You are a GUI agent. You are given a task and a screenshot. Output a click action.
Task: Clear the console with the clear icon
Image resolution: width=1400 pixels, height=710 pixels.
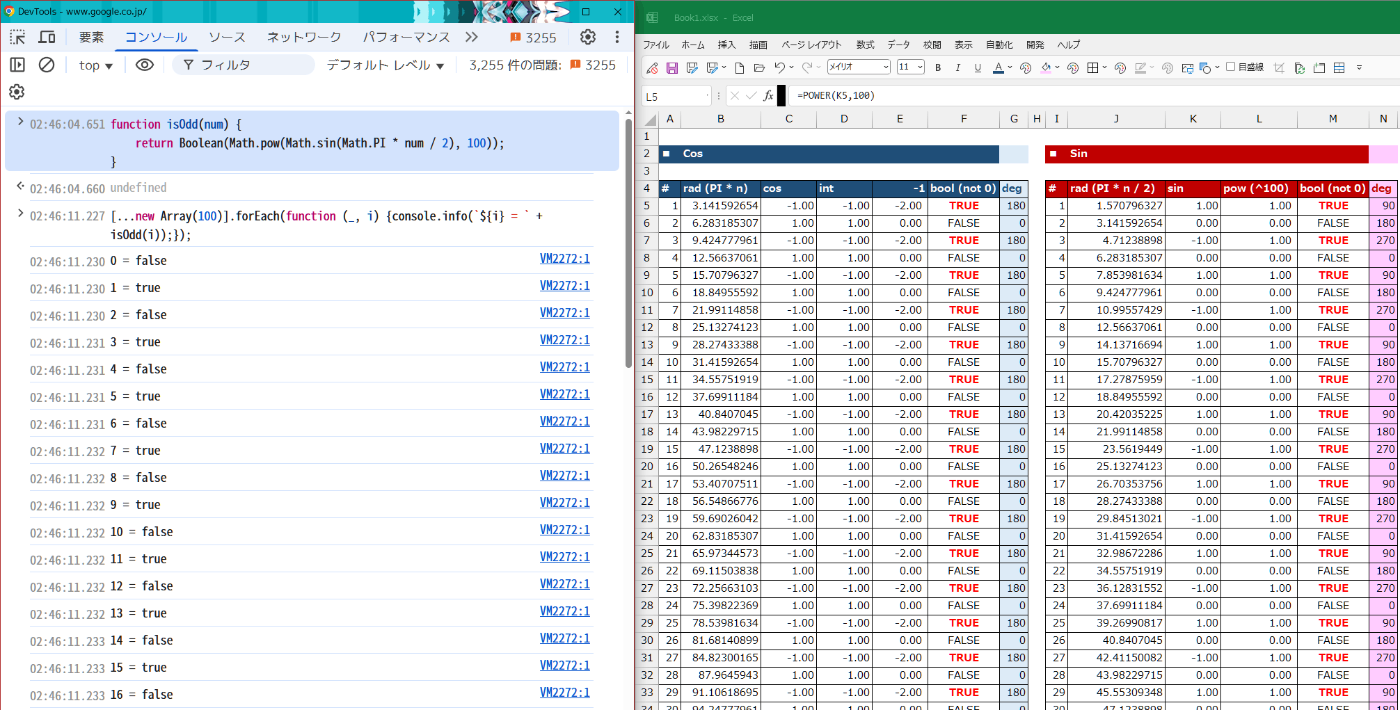(47, 65)
